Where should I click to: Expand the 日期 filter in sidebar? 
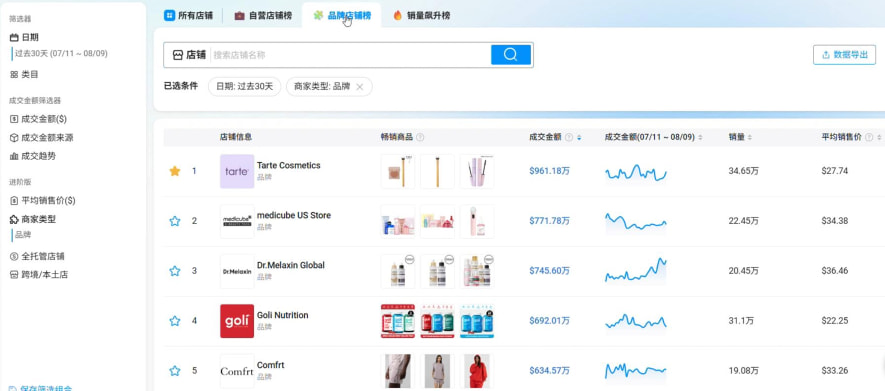point(24,37)
